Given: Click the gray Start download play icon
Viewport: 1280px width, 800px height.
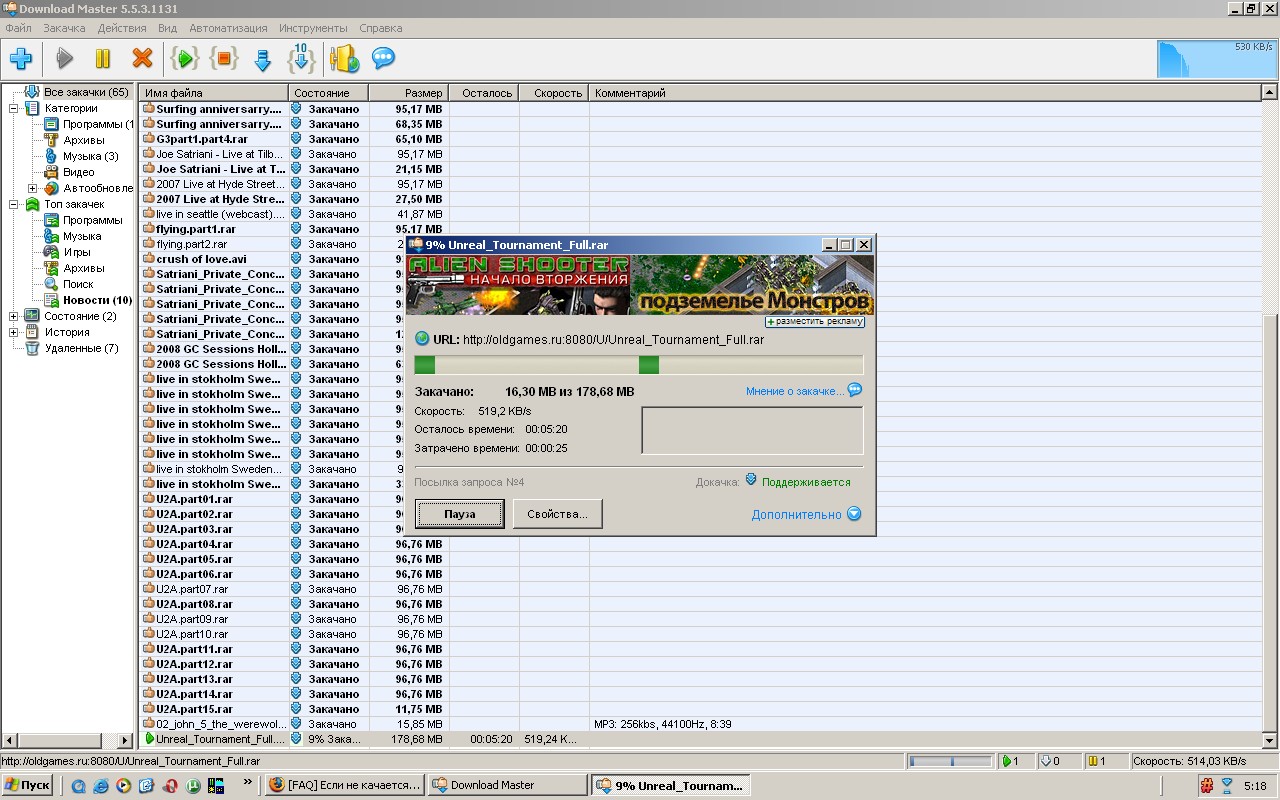Looking at the screenshot, I should click(65, 59).
